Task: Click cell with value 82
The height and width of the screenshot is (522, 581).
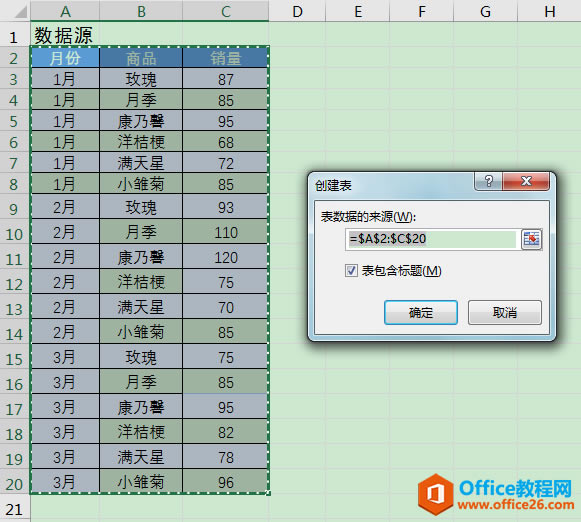Action: (226, 432)
